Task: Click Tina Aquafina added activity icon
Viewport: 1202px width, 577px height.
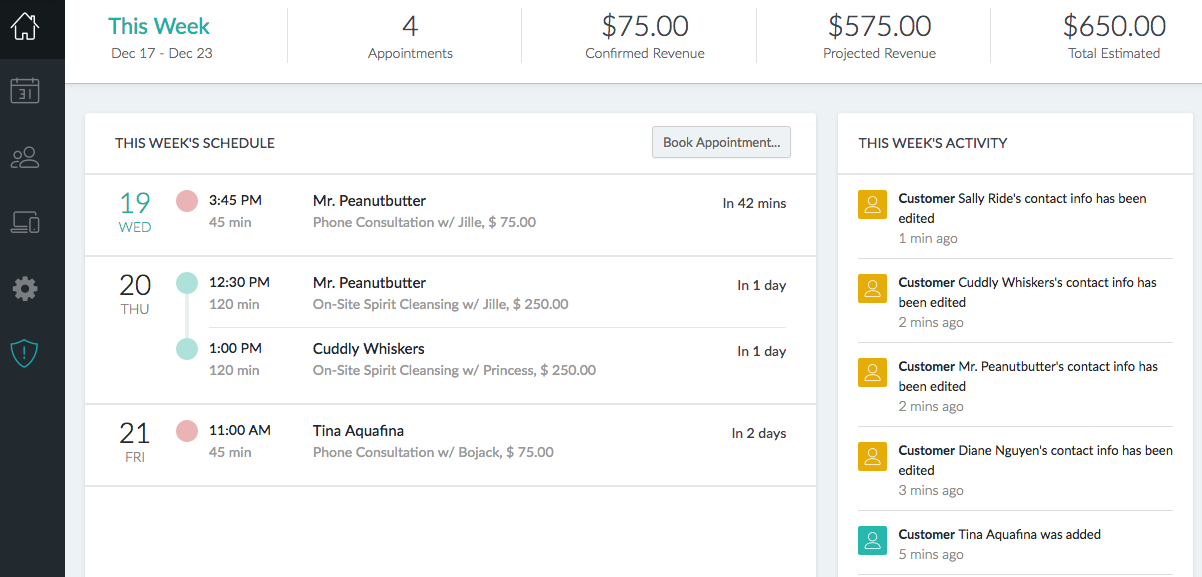Action: (x=873, y=541)
